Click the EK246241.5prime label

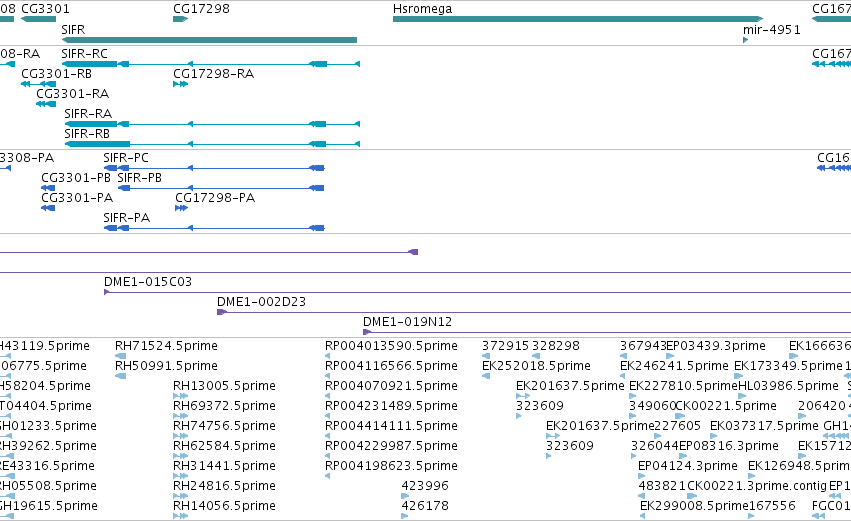click(674, 366)
